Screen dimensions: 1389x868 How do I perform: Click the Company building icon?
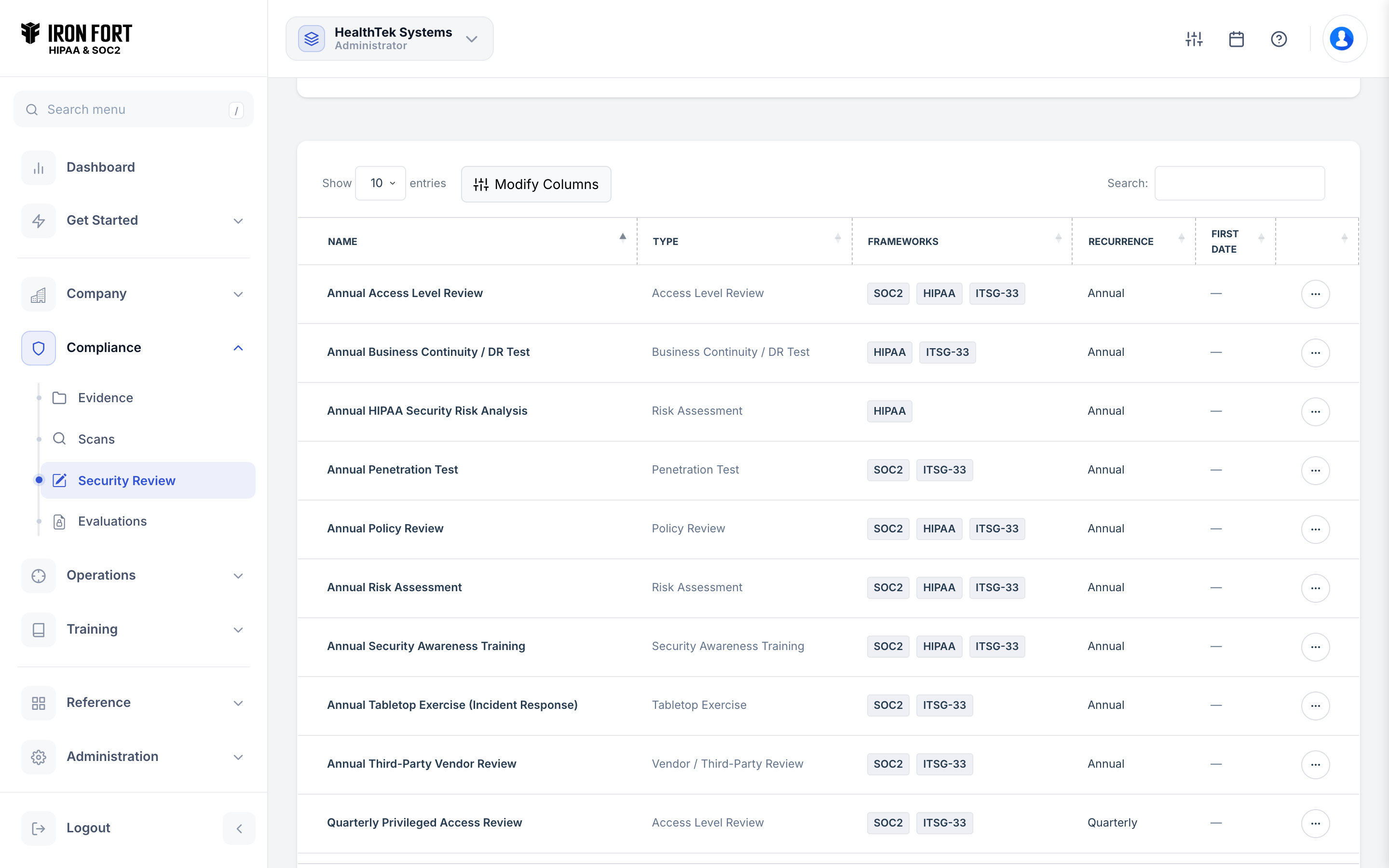(39, 294)
